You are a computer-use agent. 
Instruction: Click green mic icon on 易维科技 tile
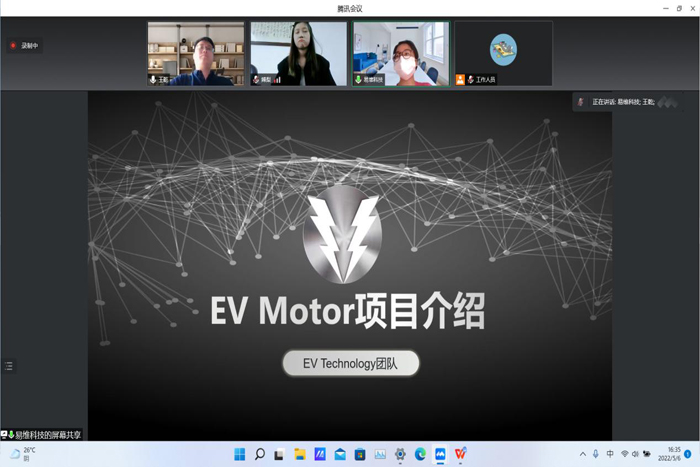358,79
